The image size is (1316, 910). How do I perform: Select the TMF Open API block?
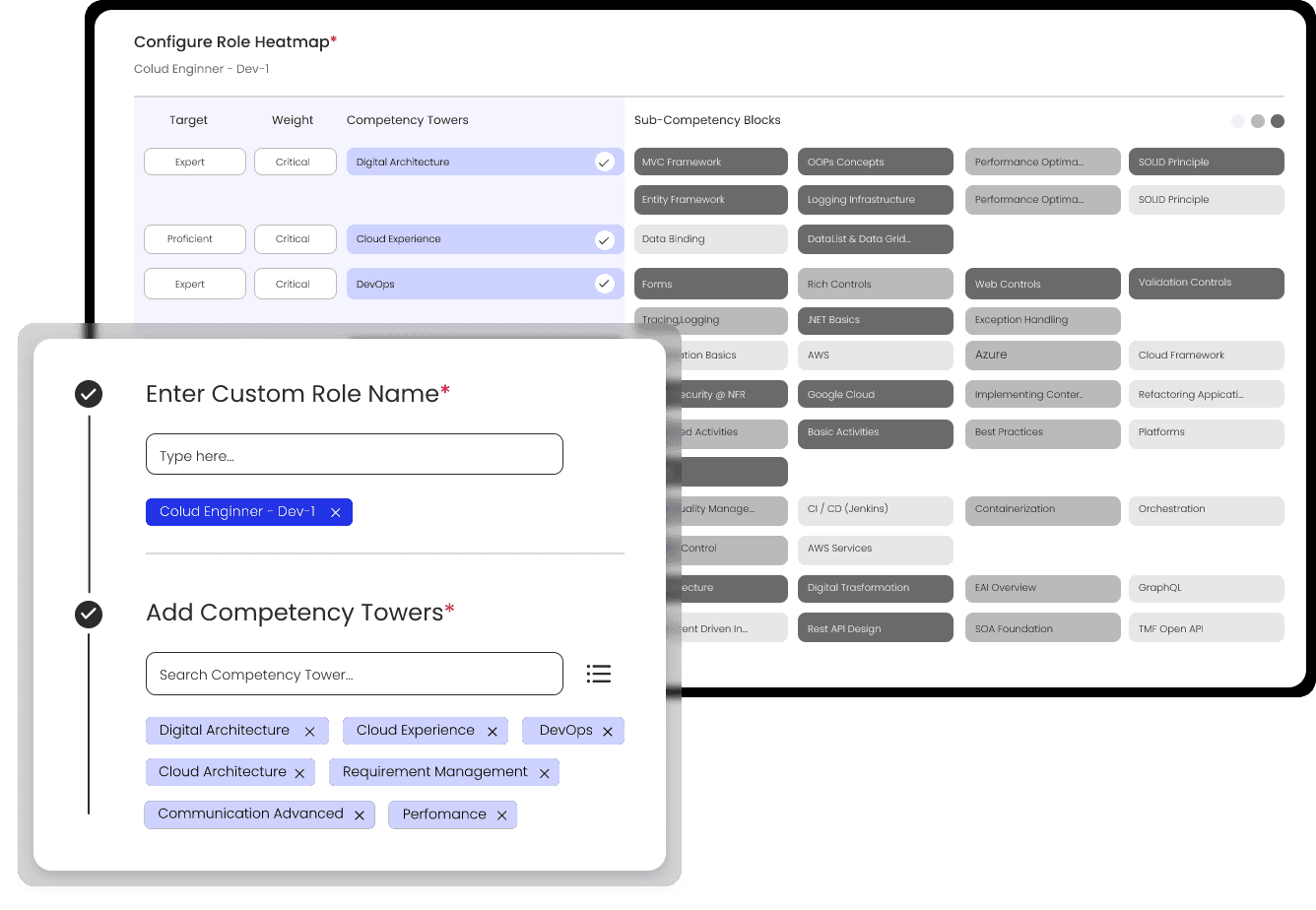(x=1207, y=627)
